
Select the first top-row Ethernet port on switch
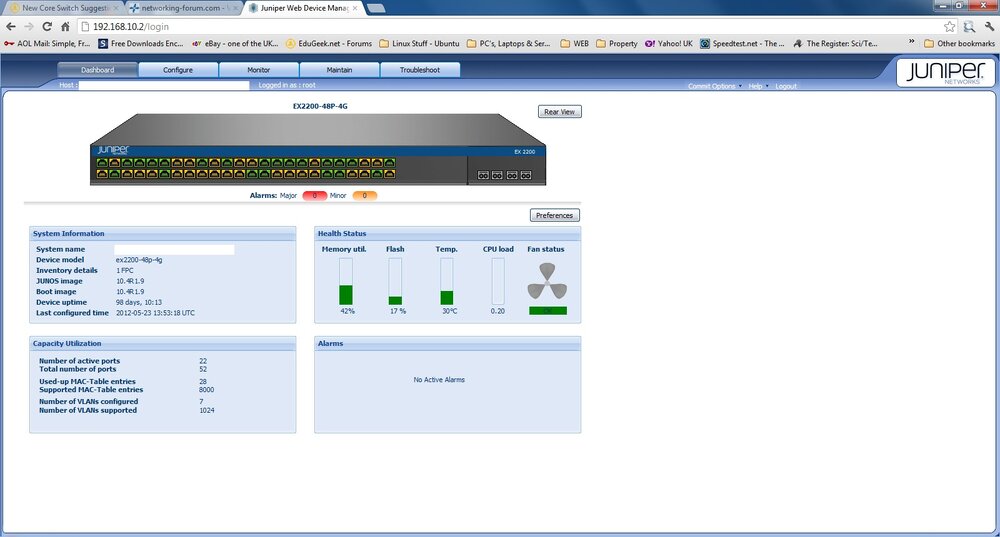pos(102,163)
